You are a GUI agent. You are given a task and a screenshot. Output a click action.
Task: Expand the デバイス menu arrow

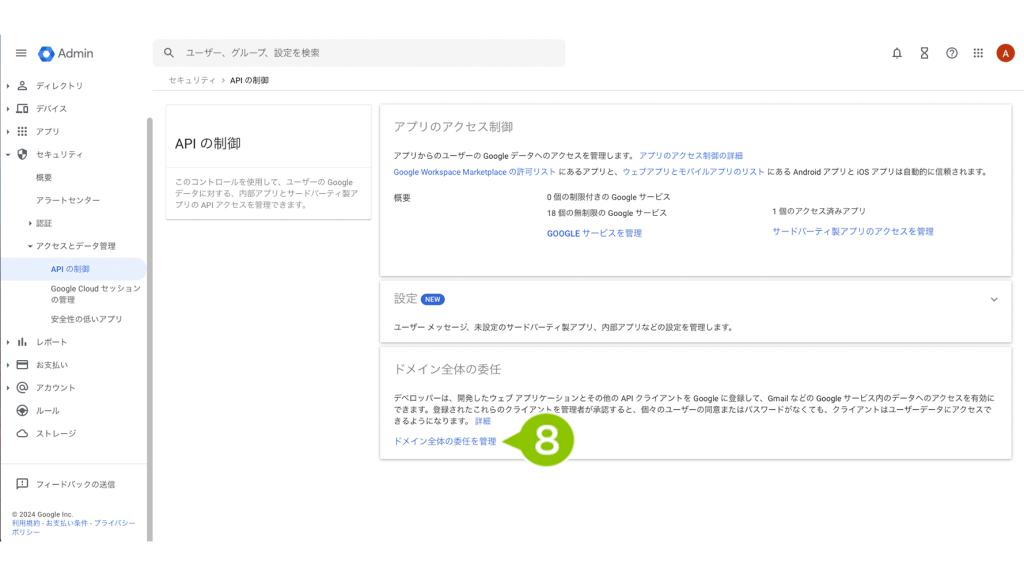pos(8,108)
